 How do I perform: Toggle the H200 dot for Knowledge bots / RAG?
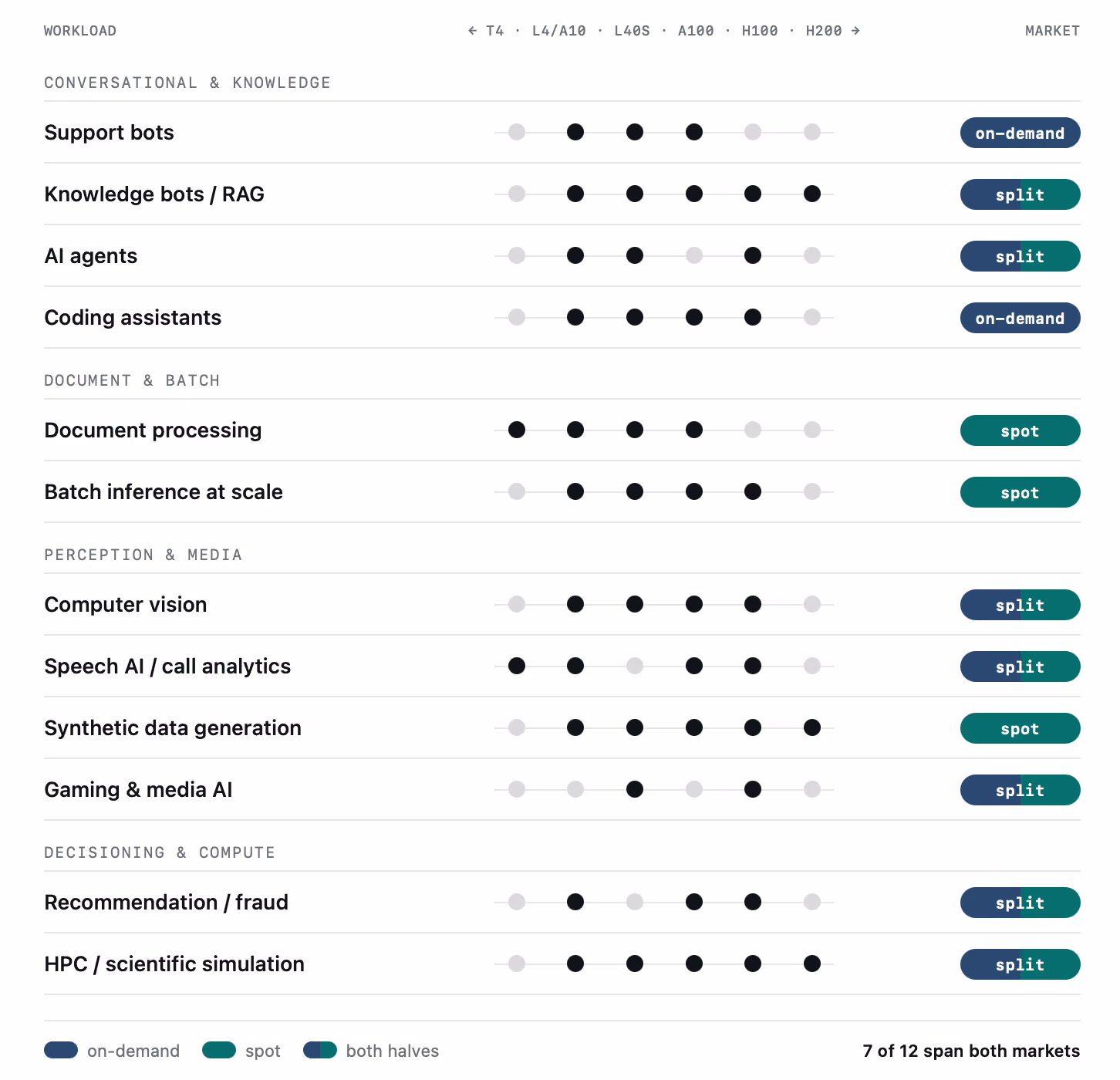click(x=812, y=194)
